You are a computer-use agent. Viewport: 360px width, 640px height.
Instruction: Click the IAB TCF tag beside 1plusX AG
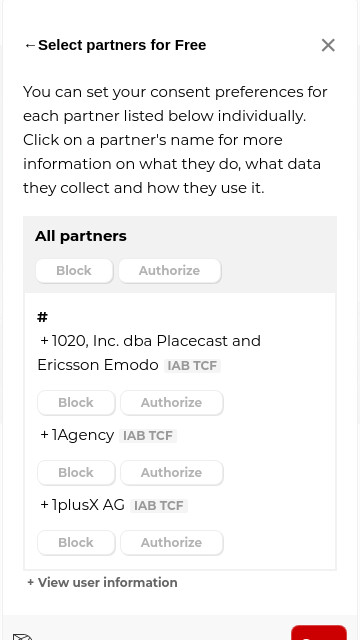click(x=159, y=506)
